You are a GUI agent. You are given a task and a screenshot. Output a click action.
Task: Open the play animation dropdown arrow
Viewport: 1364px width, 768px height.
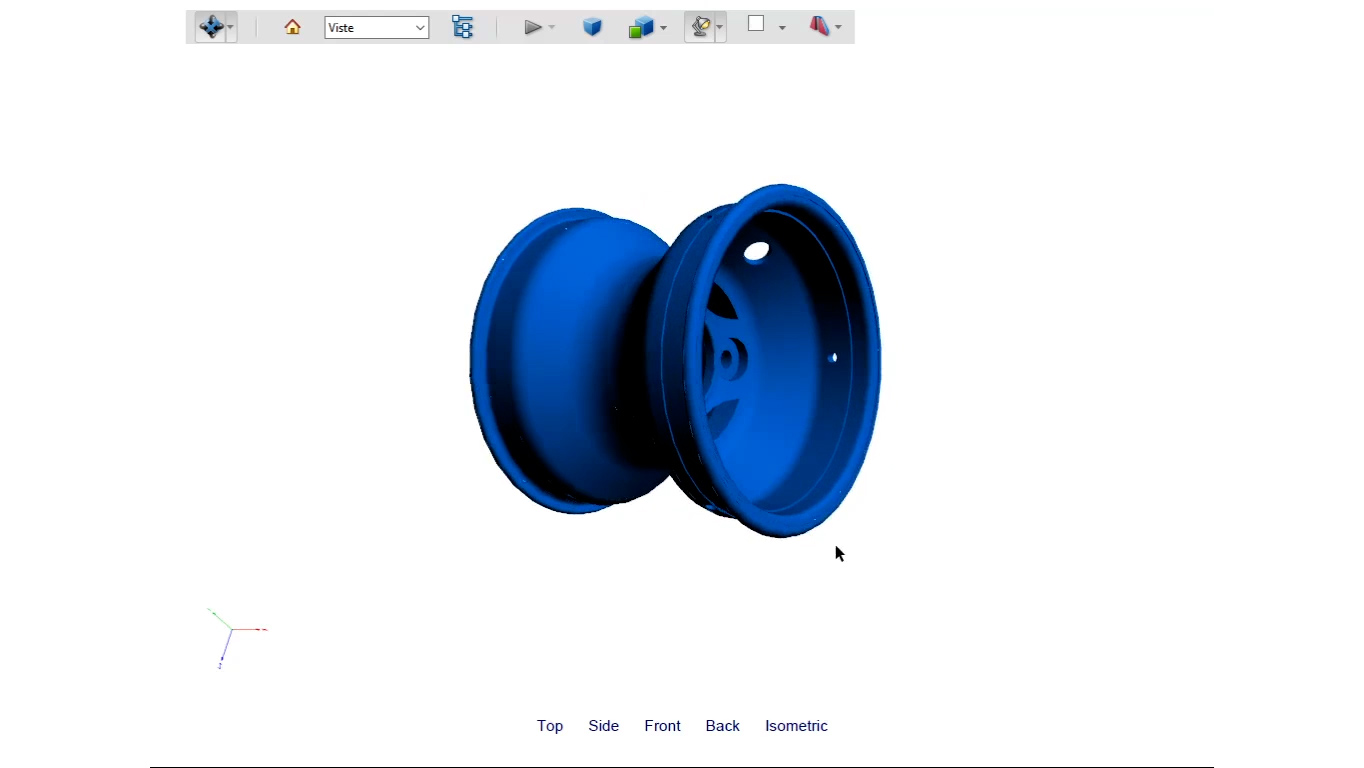[x=552, y=28]
